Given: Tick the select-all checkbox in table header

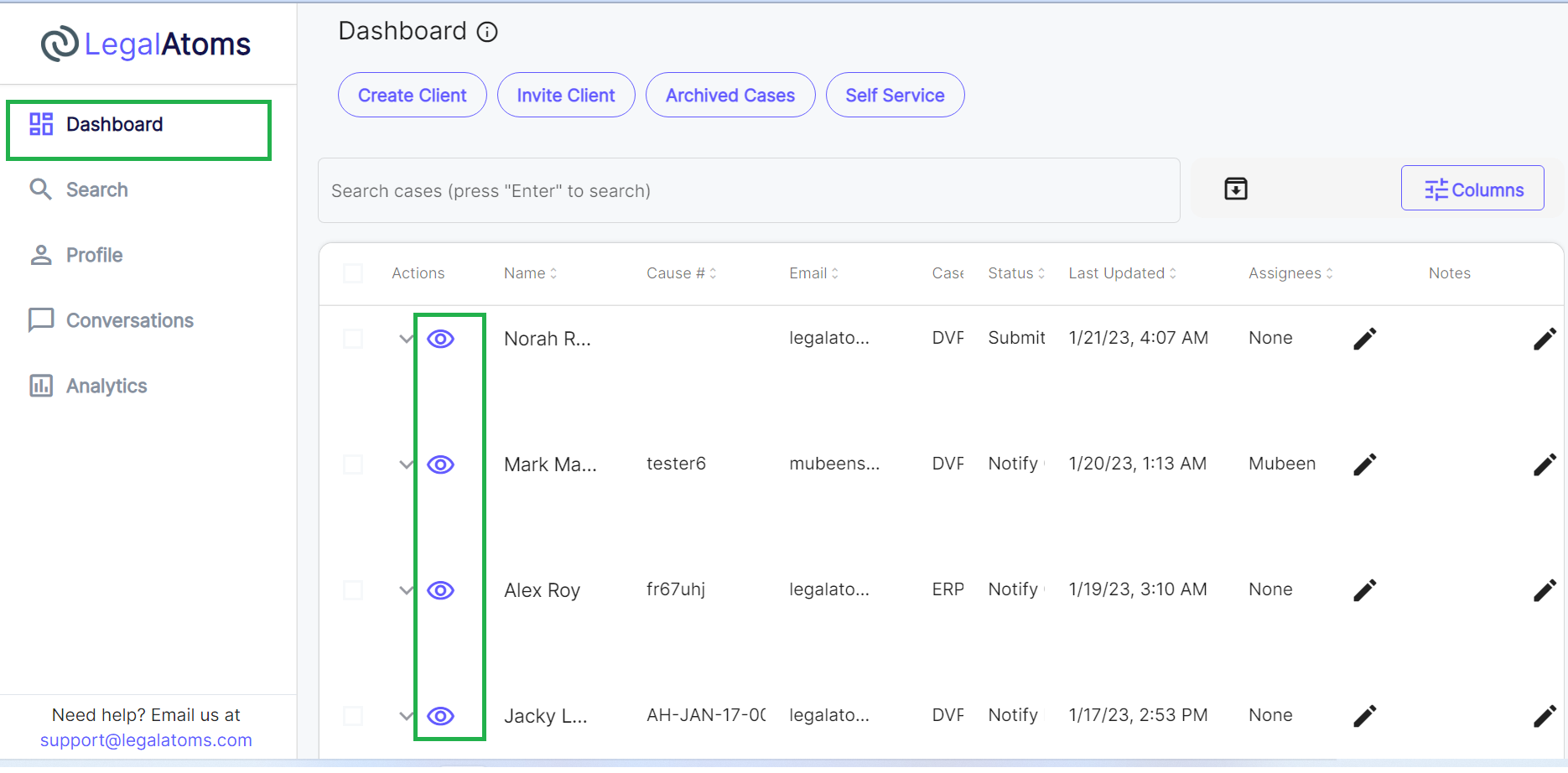Looking at the screenshot, I should click(353, 273).
